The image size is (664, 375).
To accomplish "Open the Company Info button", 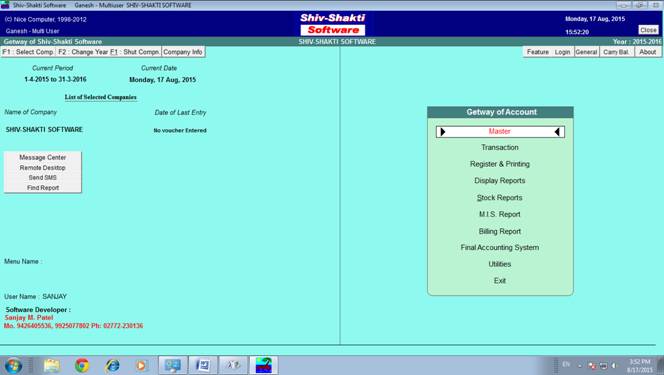I will tap(183, 52).
